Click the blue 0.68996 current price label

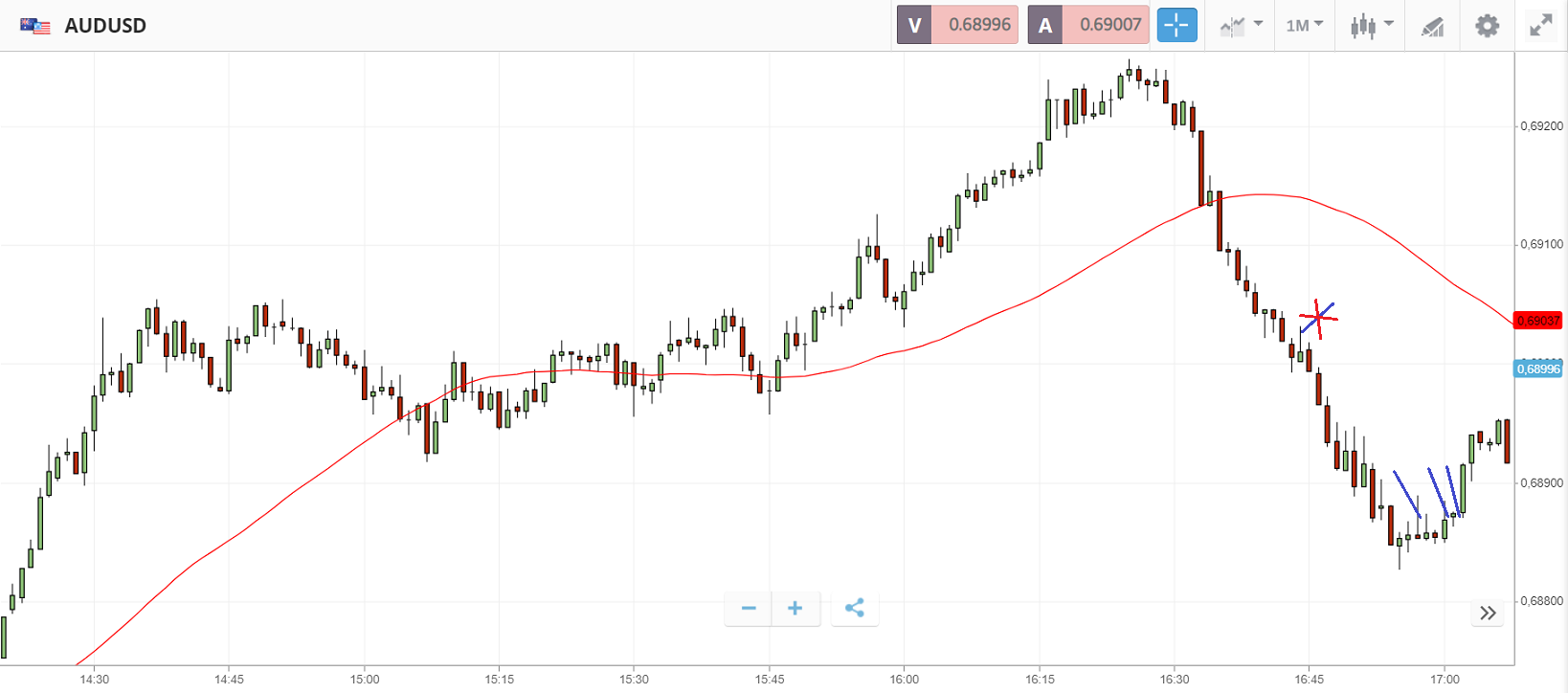point(1538,369)
